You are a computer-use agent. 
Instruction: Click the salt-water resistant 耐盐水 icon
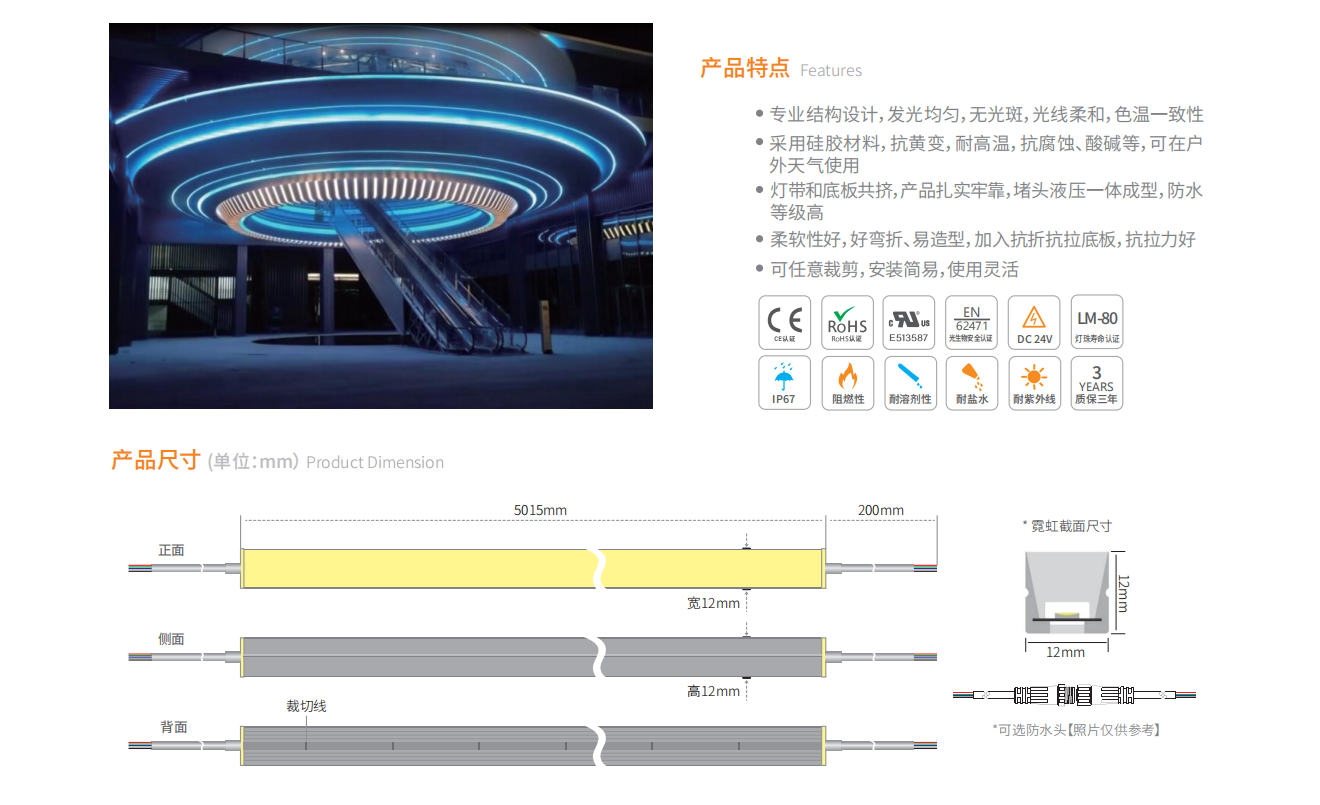(971, 384)
